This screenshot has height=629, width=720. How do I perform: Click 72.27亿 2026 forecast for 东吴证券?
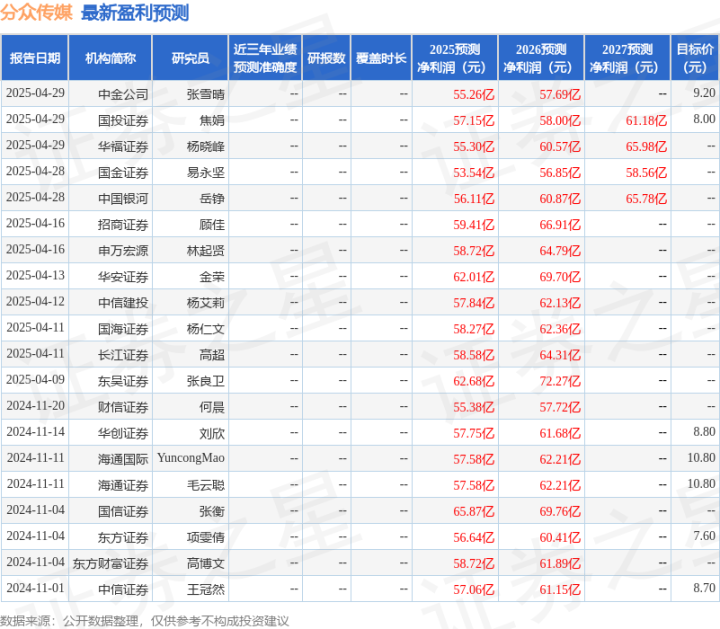(x=560, y=381)
